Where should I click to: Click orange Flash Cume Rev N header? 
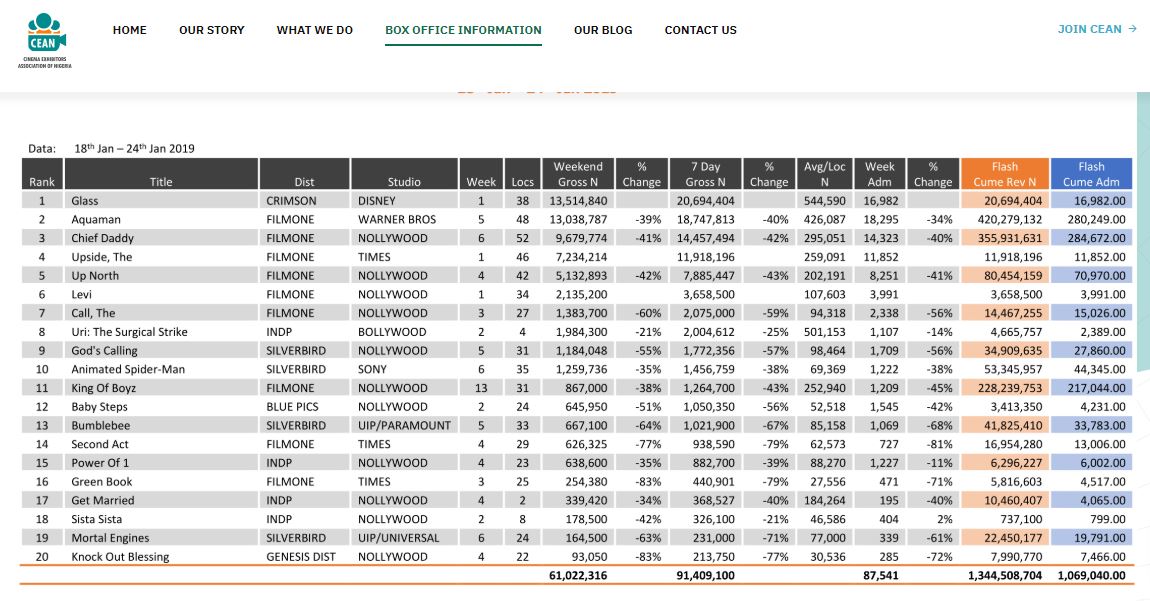[x=1005, y=175]
